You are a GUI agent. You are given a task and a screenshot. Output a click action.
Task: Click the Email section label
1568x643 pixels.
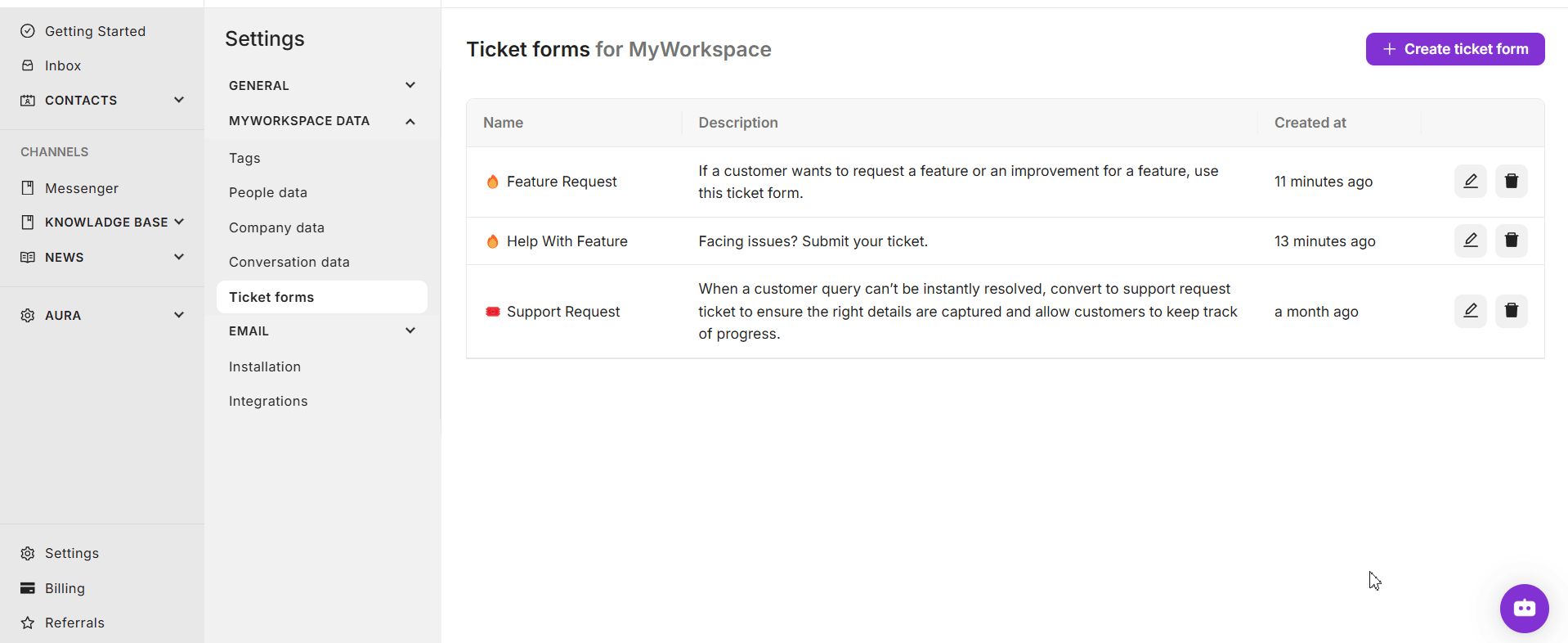point(249,330)
